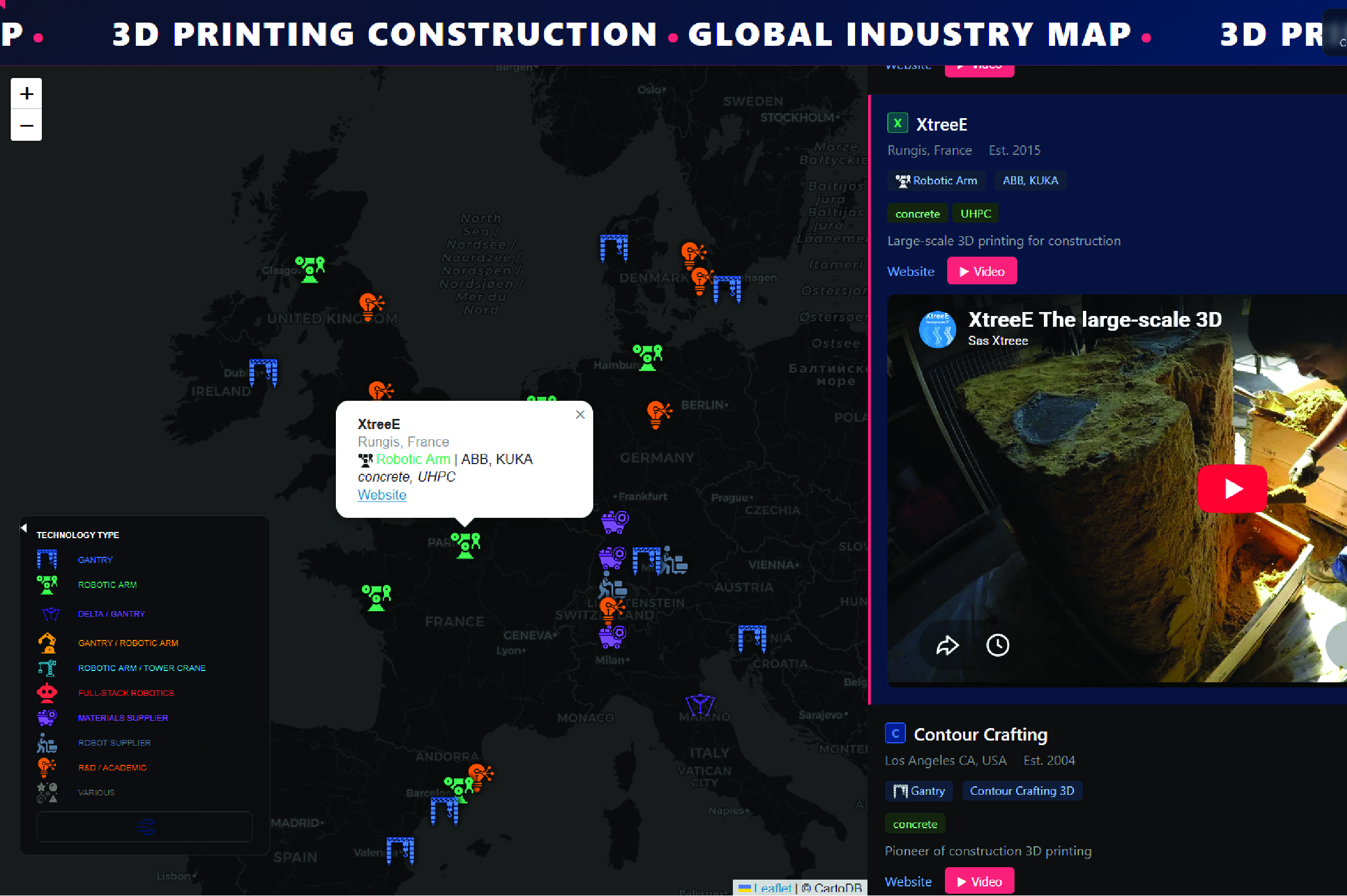Image resolution: width=1347 pixels, height=896 pixels.
Task: Click the XtreeE Robotic Arm tag
Action: pos(936,180)
